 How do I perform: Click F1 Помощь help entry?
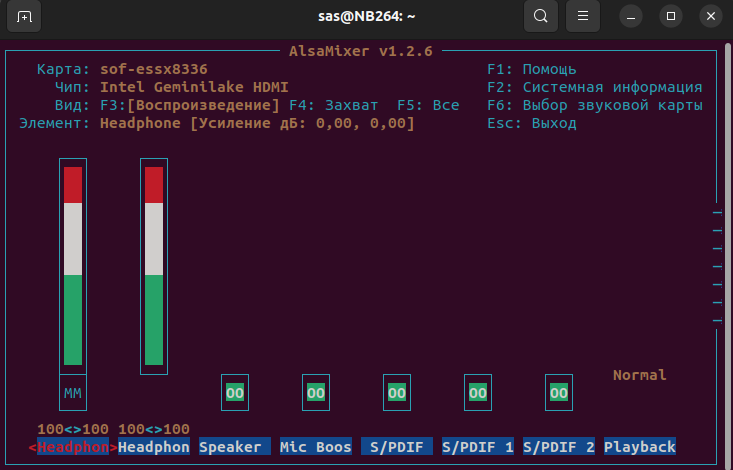(x=532, y=69)
